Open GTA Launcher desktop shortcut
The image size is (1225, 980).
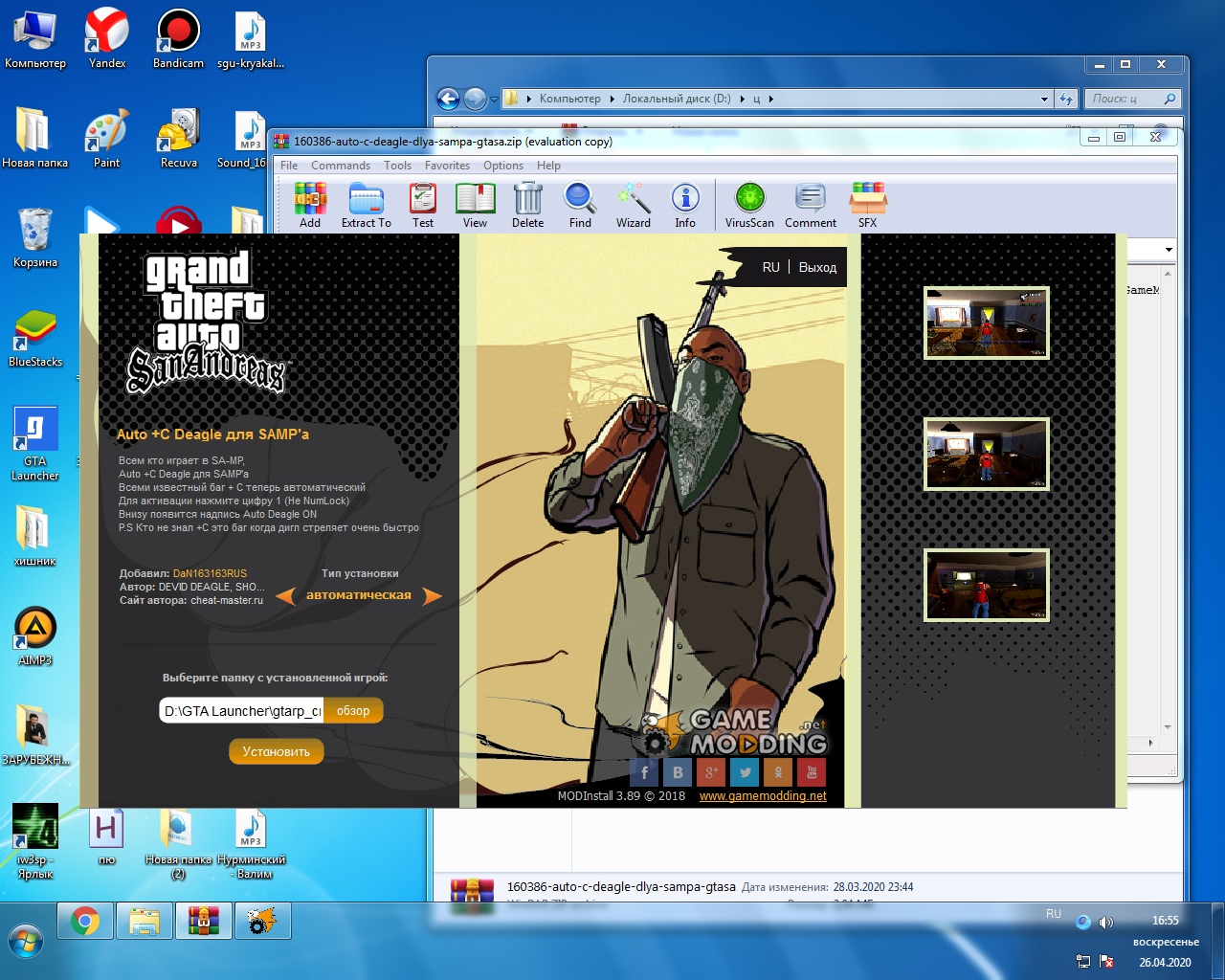click(x=35, y=443)
